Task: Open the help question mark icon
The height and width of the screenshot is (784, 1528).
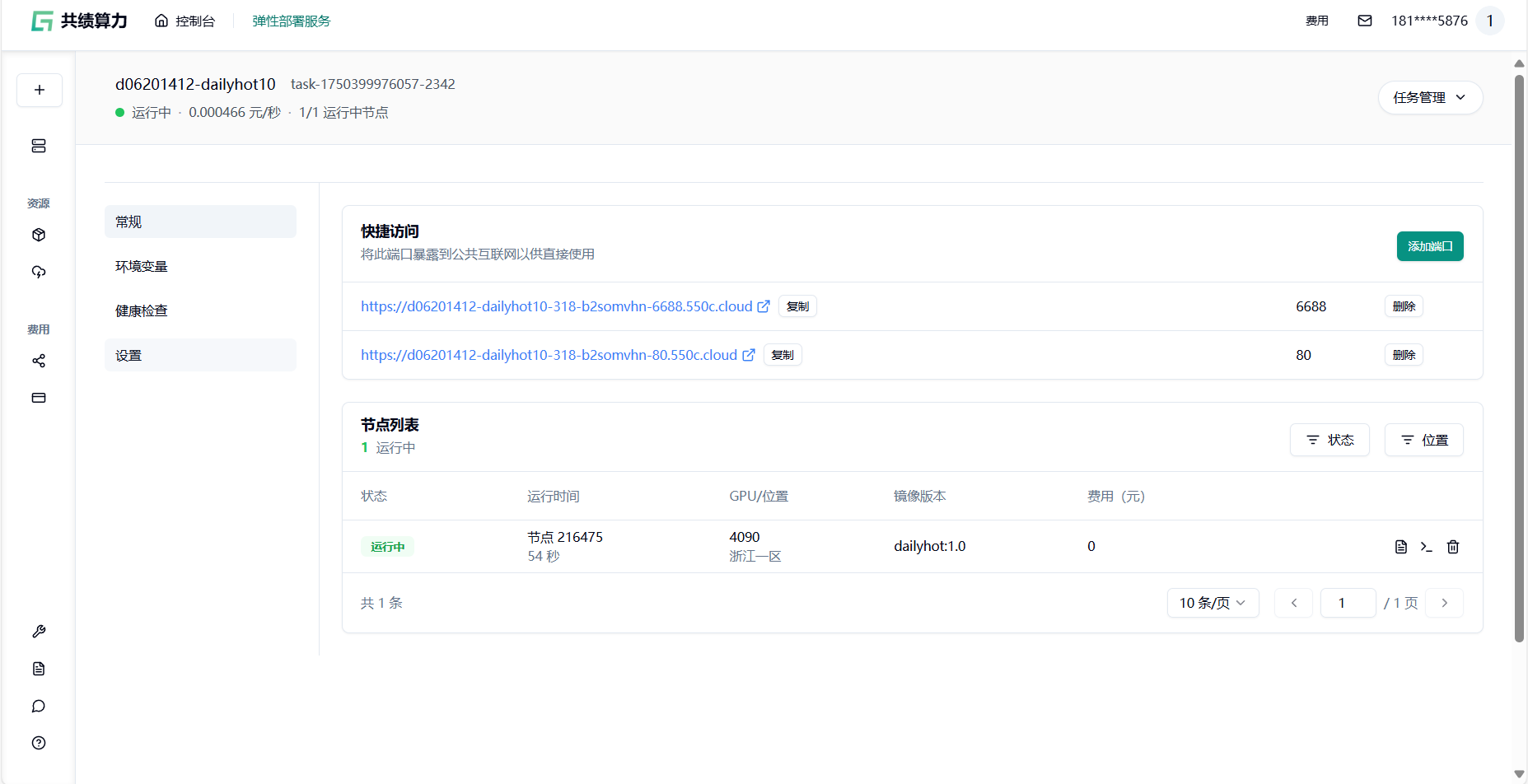Action: pos(39,743)
